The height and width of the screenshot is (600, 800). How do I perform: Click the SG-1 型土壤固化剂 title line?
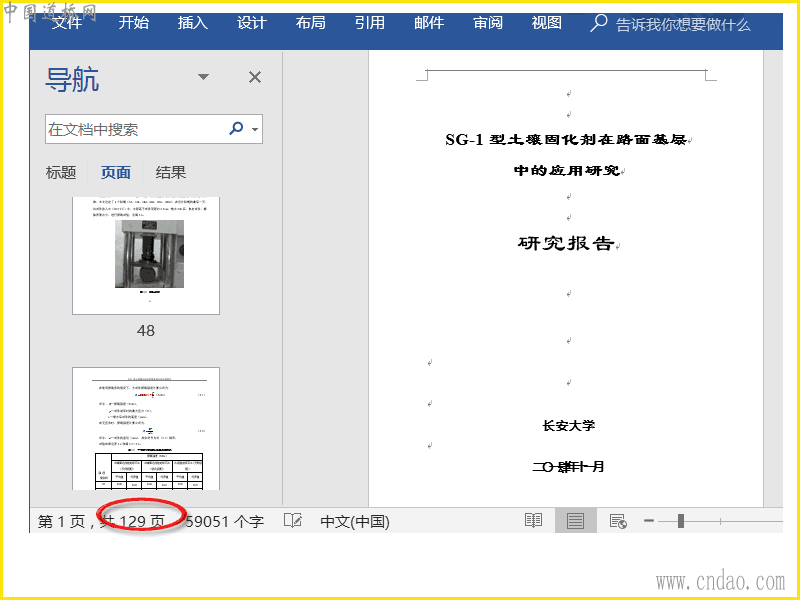(566, 139)
